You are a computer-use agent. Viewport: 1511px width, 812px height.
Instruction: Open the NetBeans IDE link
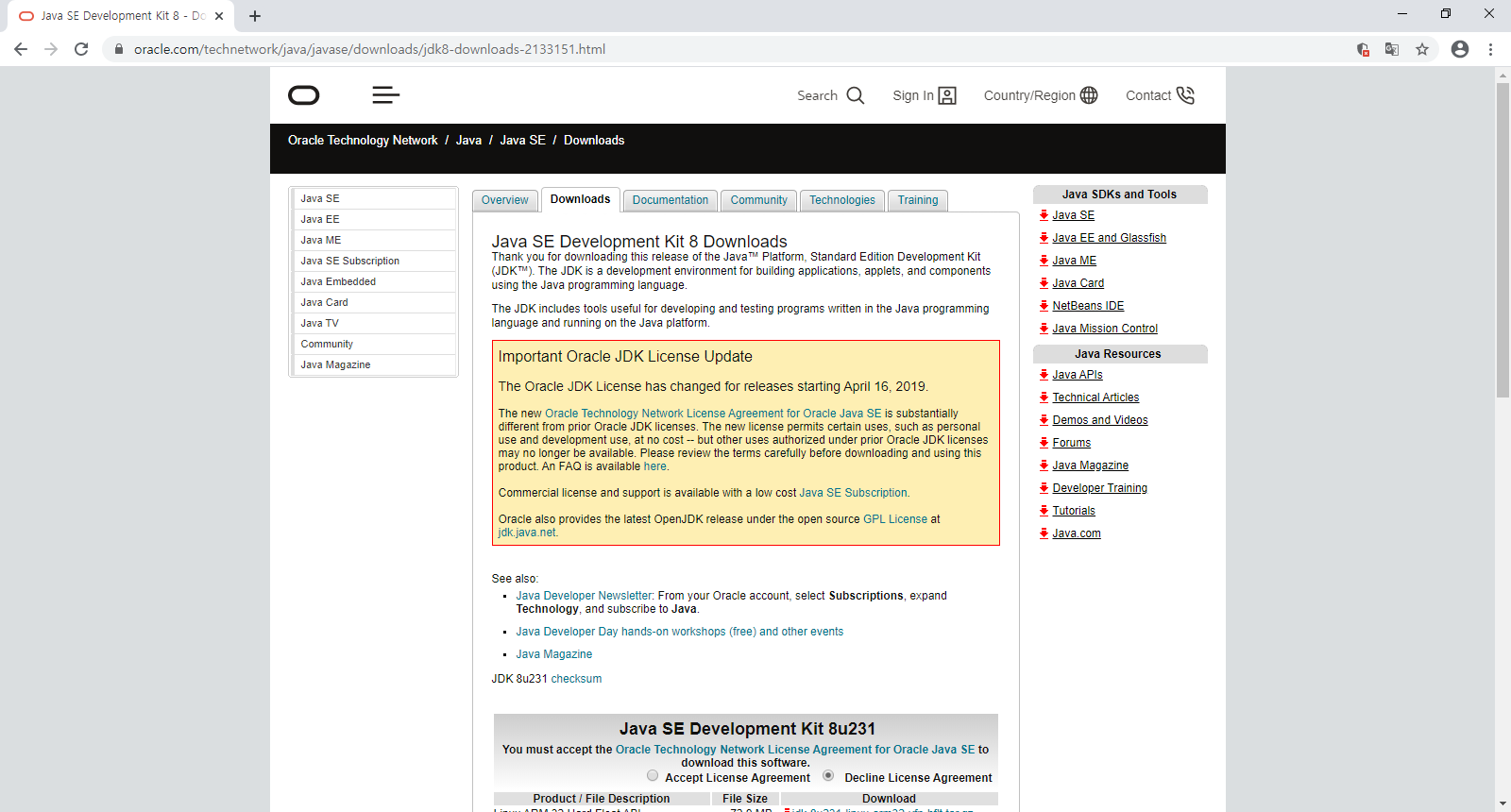[x=1088, y=306]
